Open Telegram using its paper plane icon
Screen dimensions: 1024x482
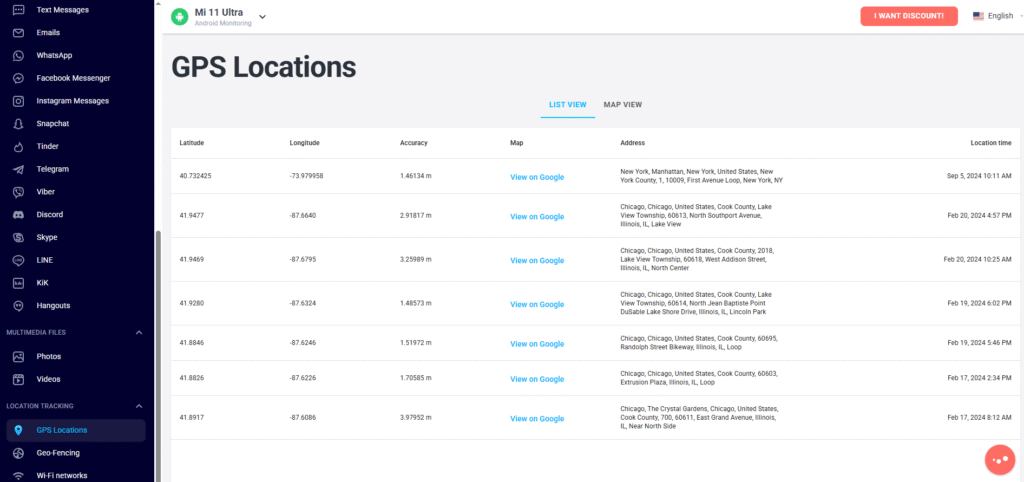[18, 169]
